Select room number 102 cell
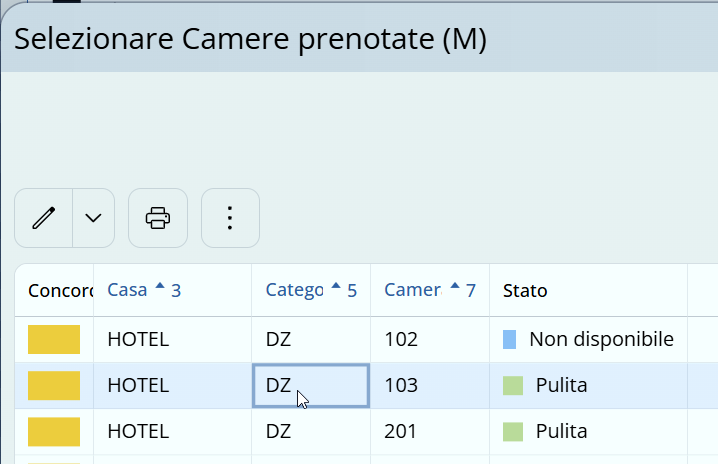This screenshot has width=718, height=464. pos(401,340)
